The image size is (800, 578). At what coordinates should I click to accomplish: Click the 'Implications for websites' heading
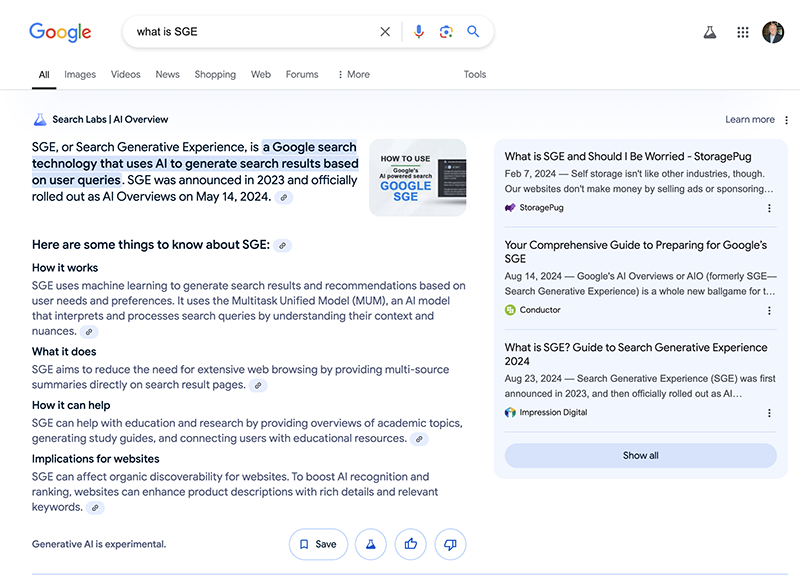pos(95,459)
